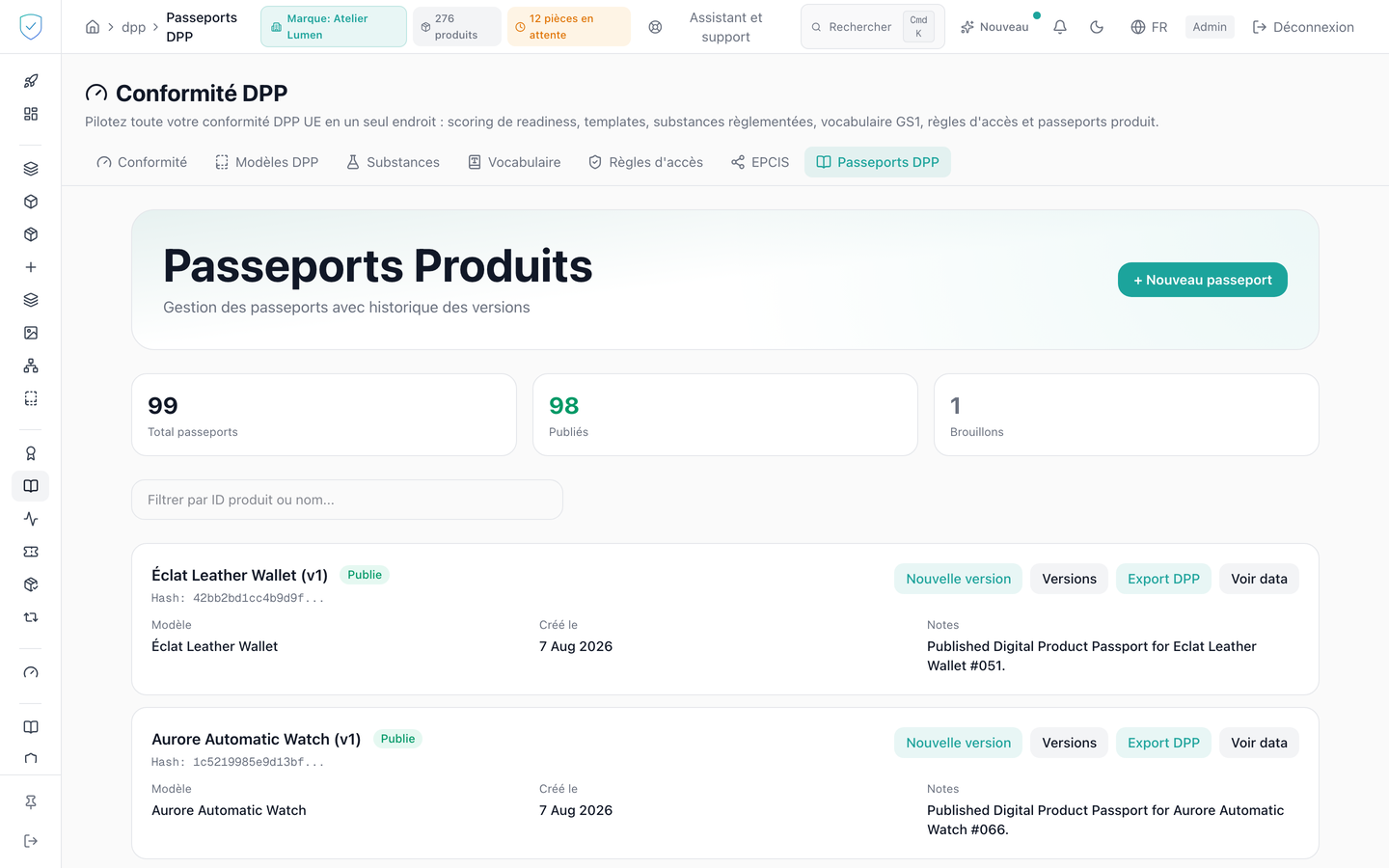
Task: Open the ticket icon in sidebar
Action: pos(31,552)
